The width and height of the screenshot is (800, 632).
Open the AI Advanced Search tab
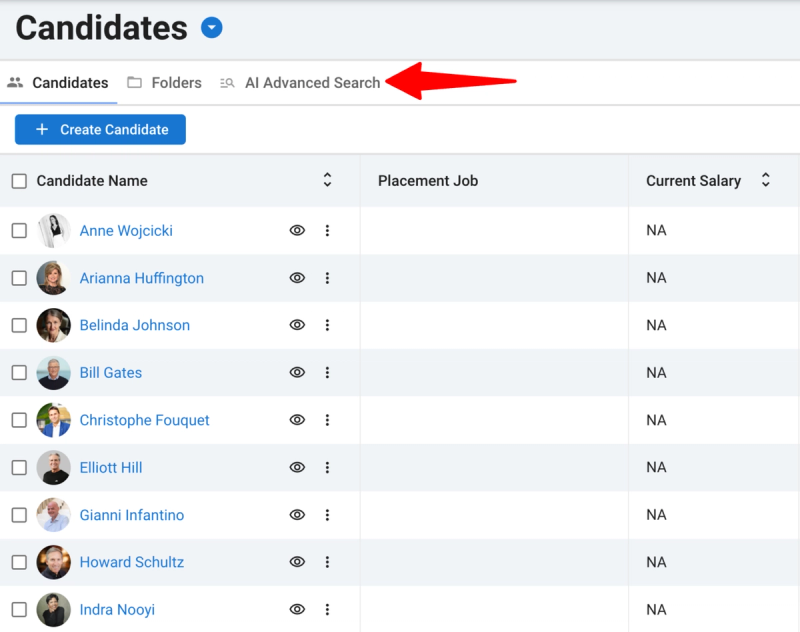(x=300, y=83)
